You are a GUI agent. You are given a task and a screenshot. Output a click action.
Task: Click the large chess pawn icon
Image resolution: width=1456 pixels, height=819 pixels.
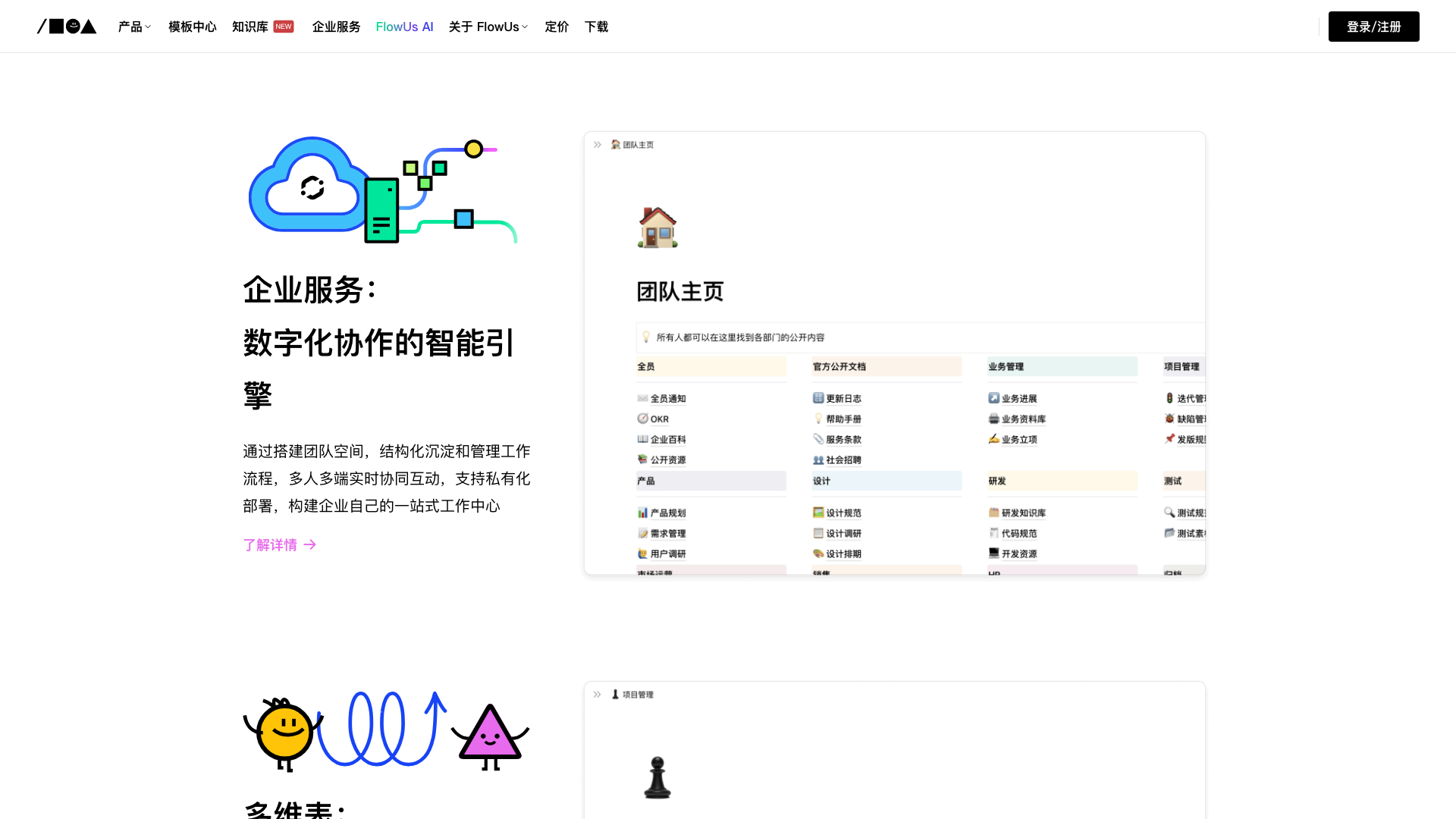(x=657, y=777)
